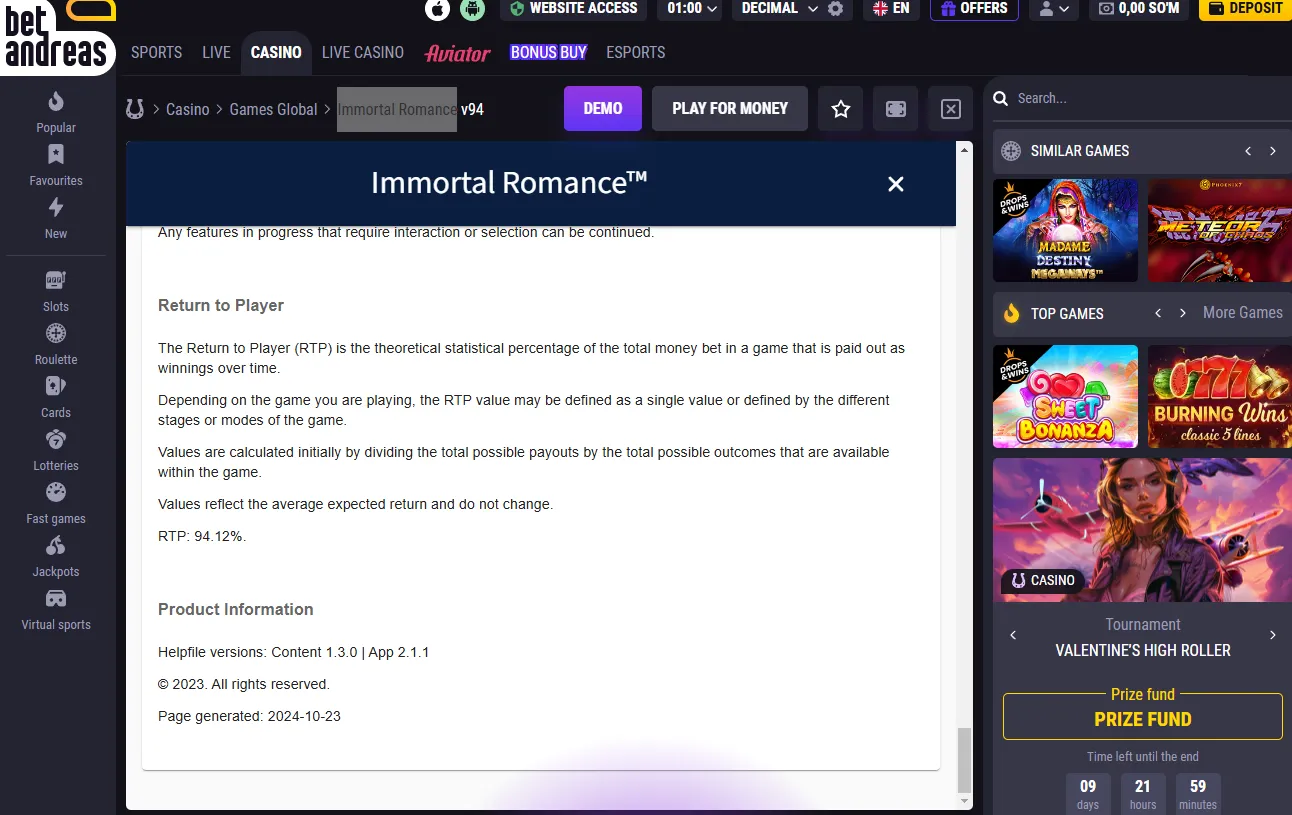Screen dimensions: 1292x815
Task: Open the Favourites category in sidebar
Action: click(x=56, y=165)
